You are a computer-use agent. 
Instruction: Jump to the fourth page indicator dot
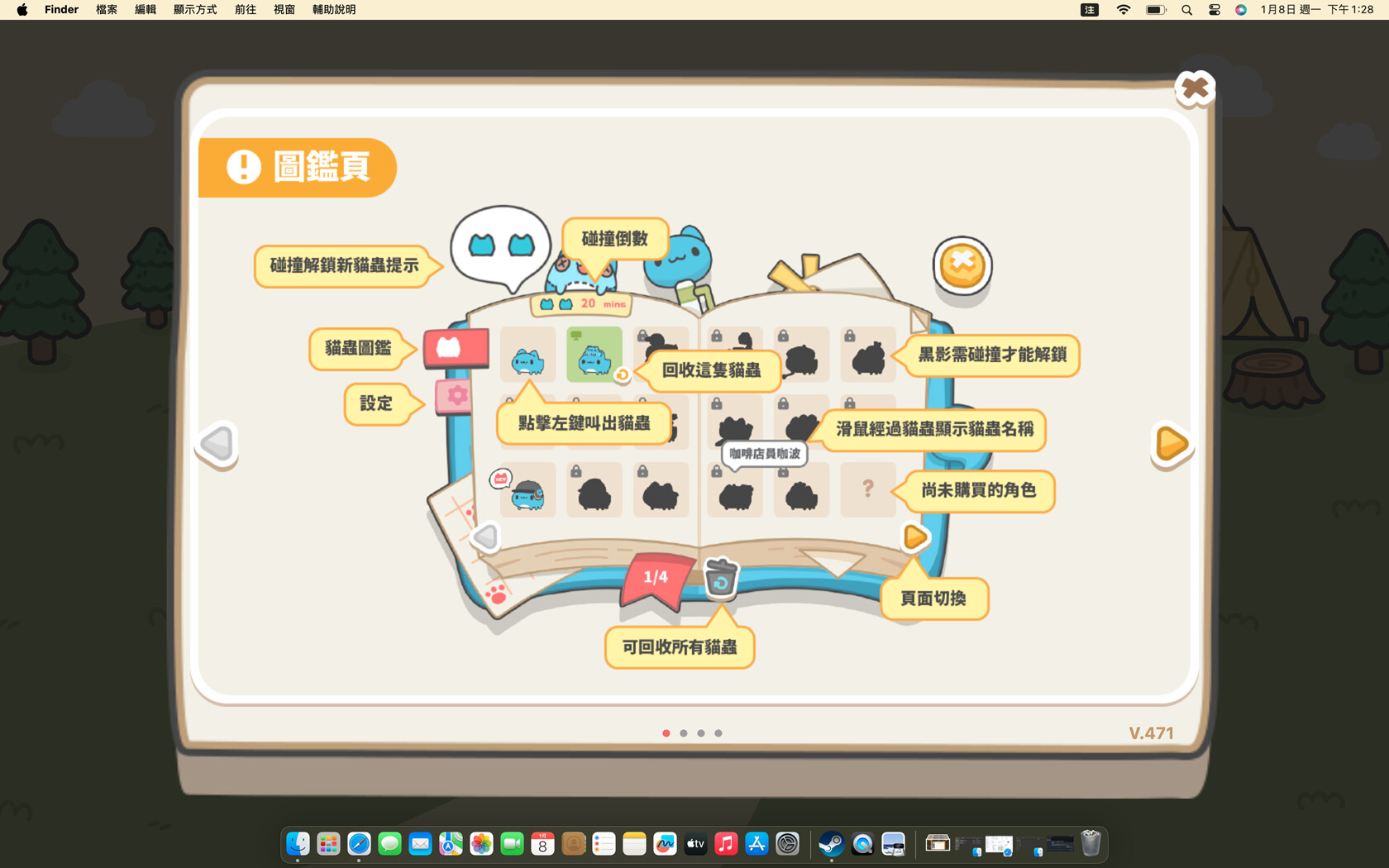pos(718,733)
